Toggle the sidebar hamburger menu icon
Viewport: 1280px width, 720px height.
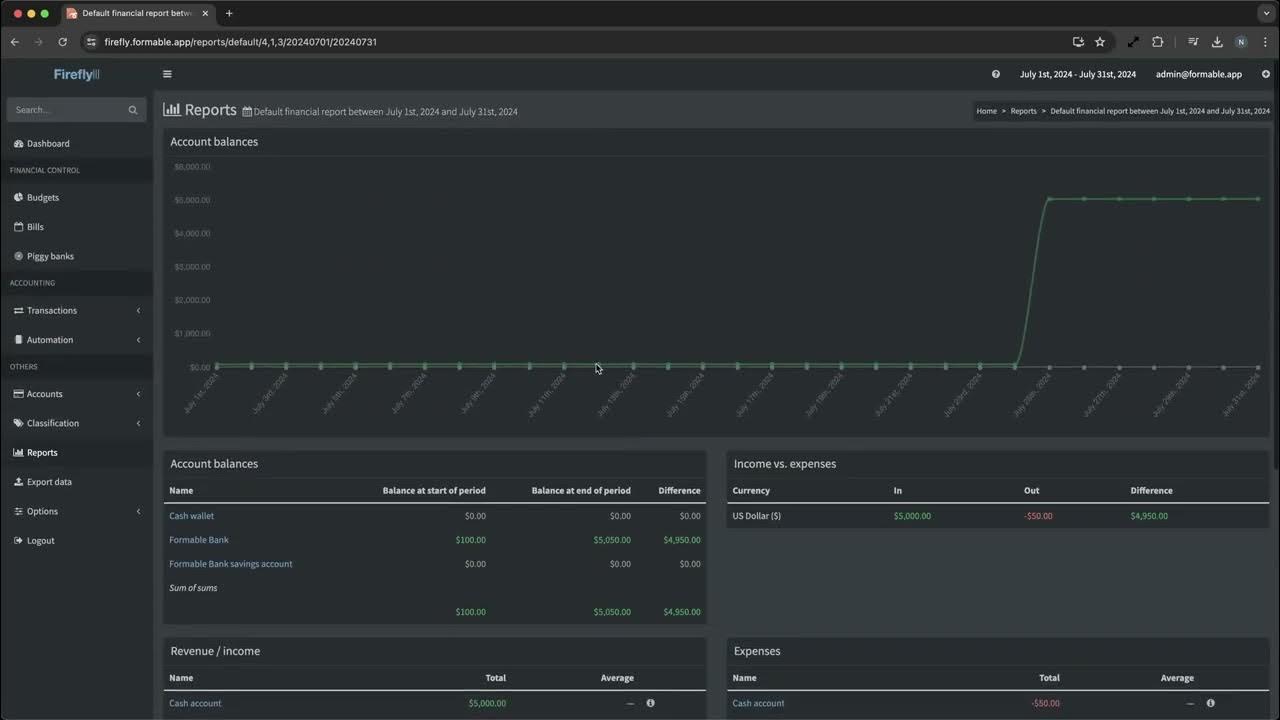point(167,74)
